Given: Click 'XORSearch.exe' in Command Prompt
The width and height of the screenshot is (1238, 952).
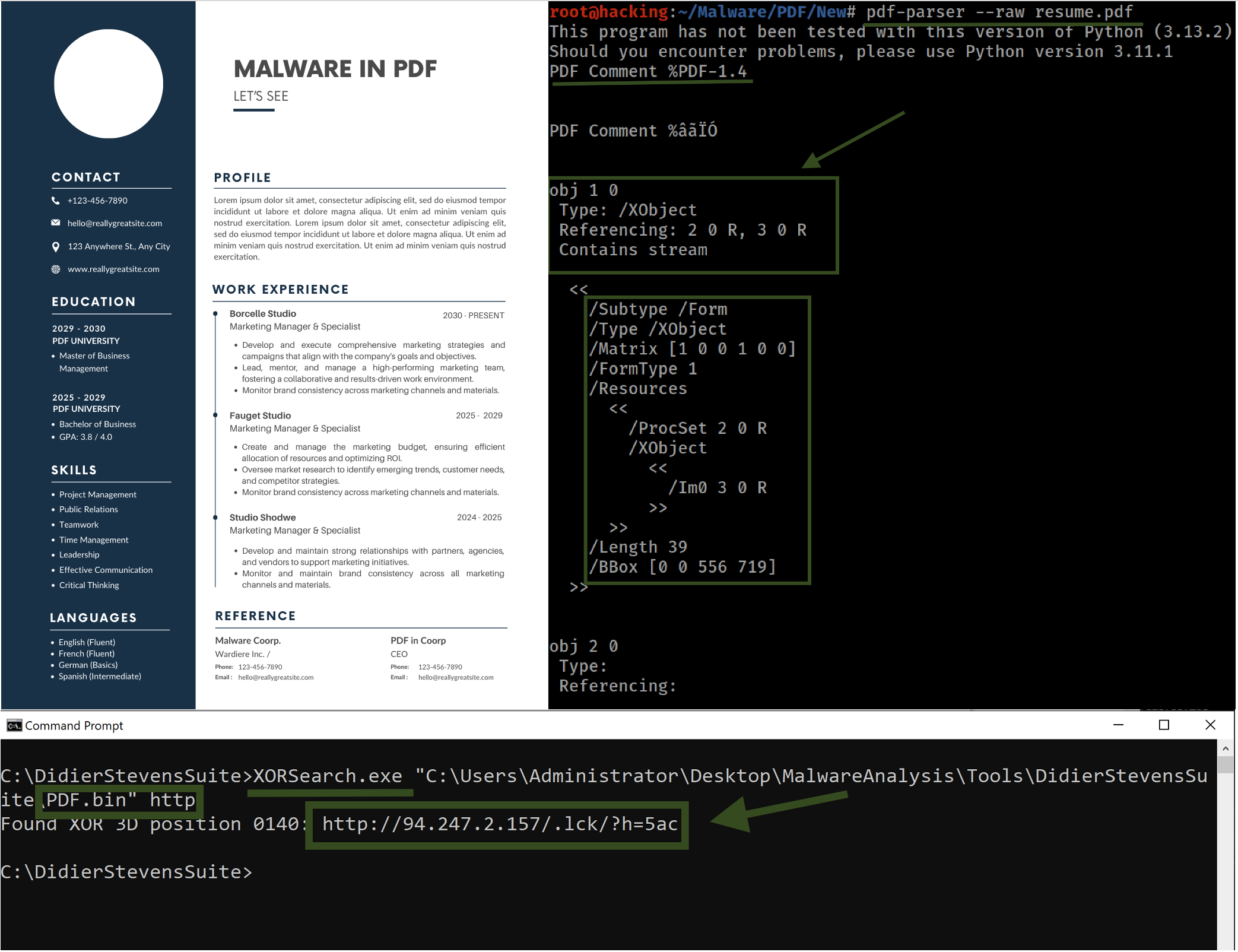Looking at the screenshot, I should point(328,776).
